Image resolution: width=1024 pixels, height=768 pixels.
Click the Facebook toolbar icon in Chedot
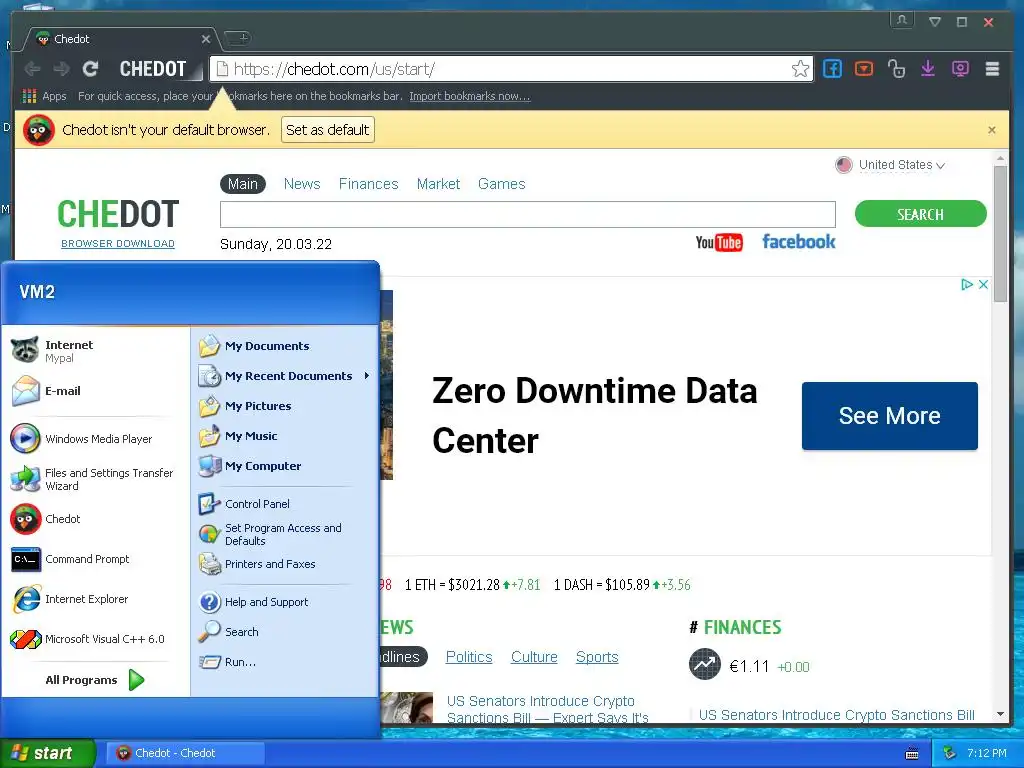832,69
